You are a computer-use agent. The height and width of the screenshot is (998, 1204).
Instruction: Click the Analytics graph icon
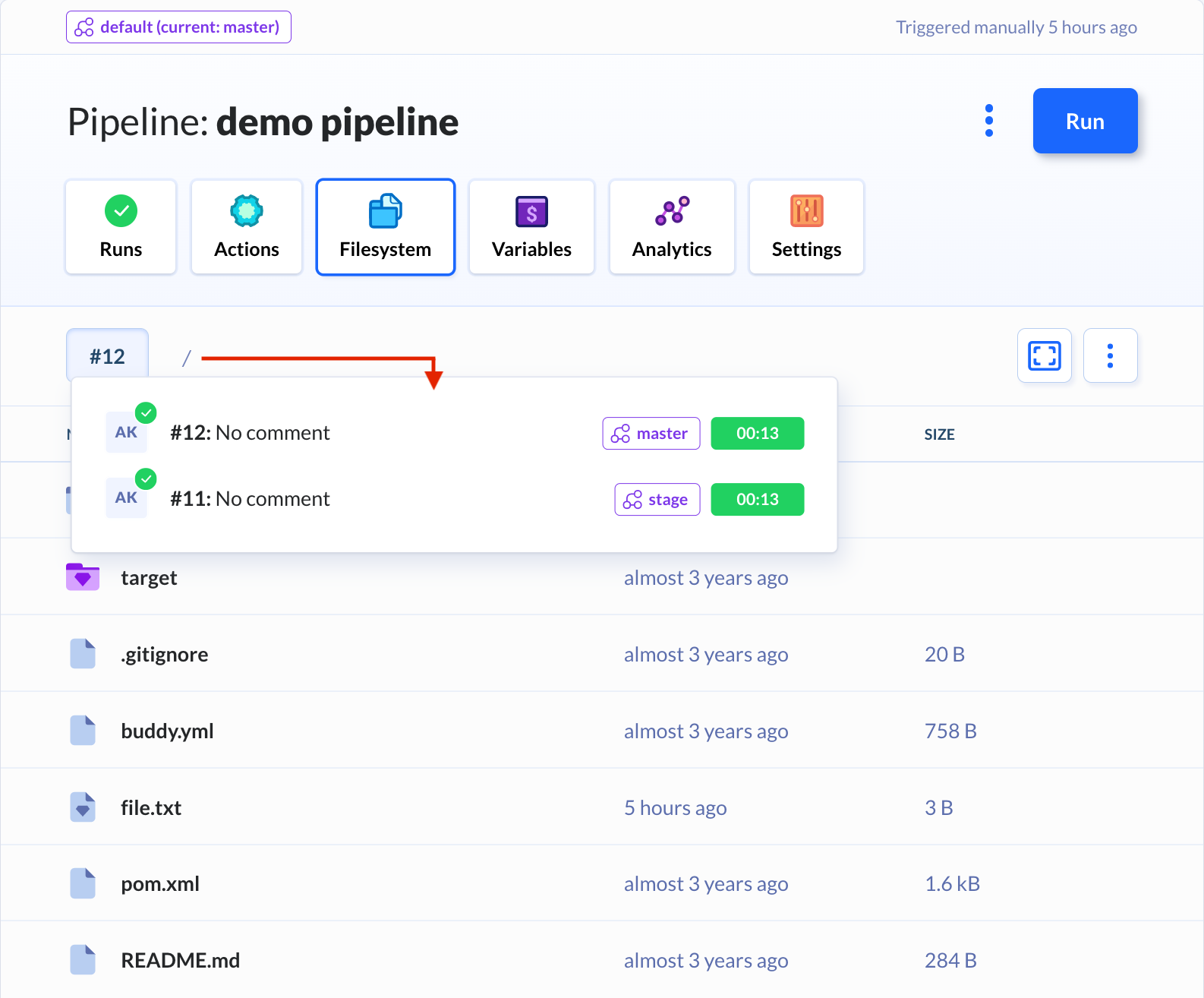672,211
